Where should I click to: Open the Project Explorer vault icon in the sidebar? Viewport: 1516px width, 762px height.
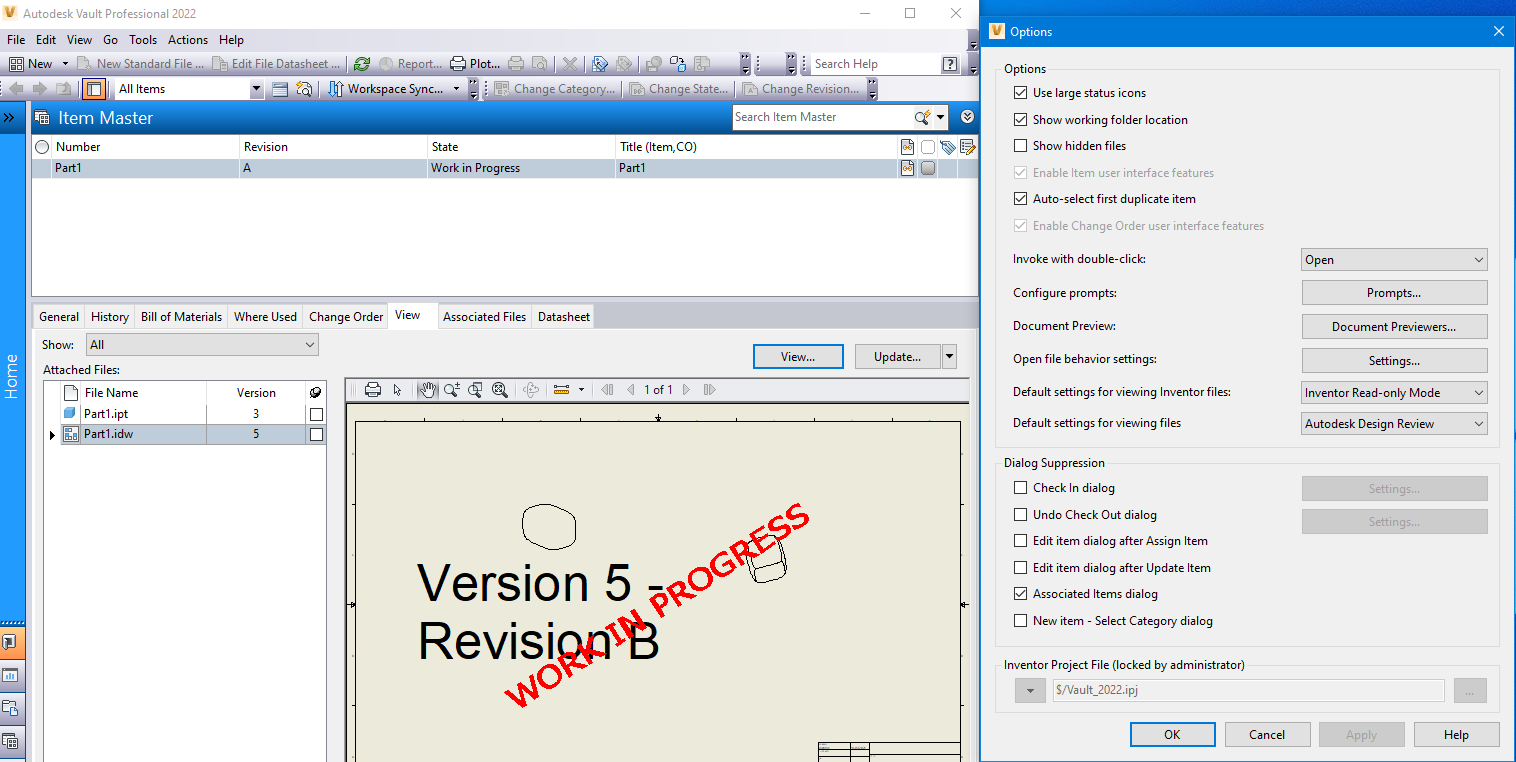click(11, 642)
